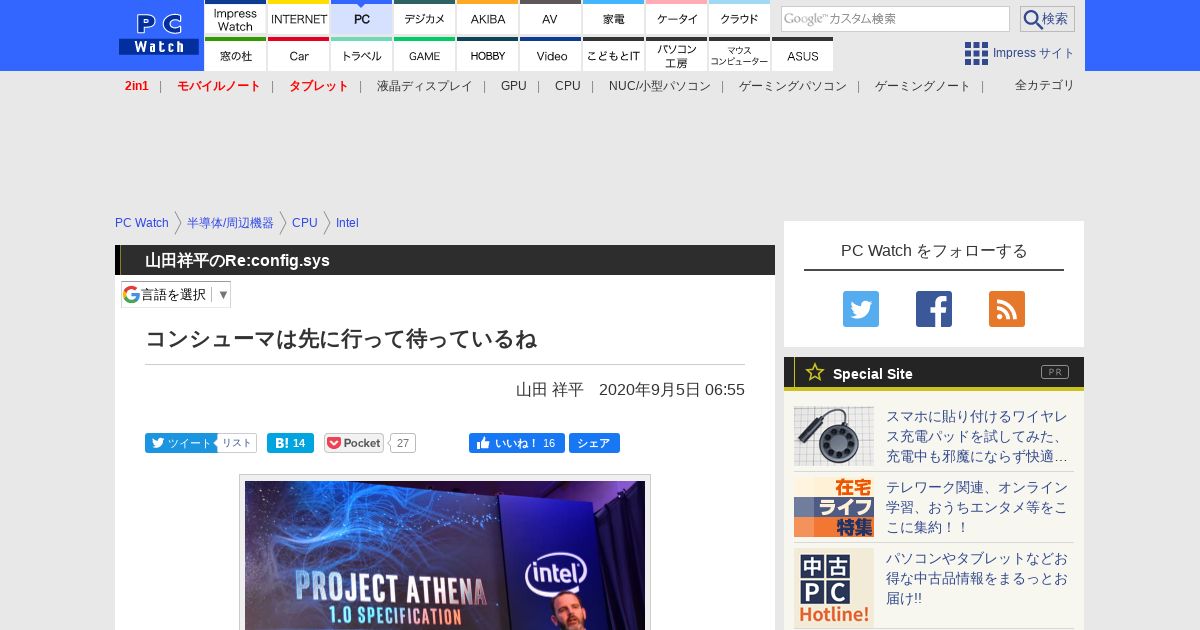Go to the タブレット category
The image size is (1200, 630).
coord(319,86)
